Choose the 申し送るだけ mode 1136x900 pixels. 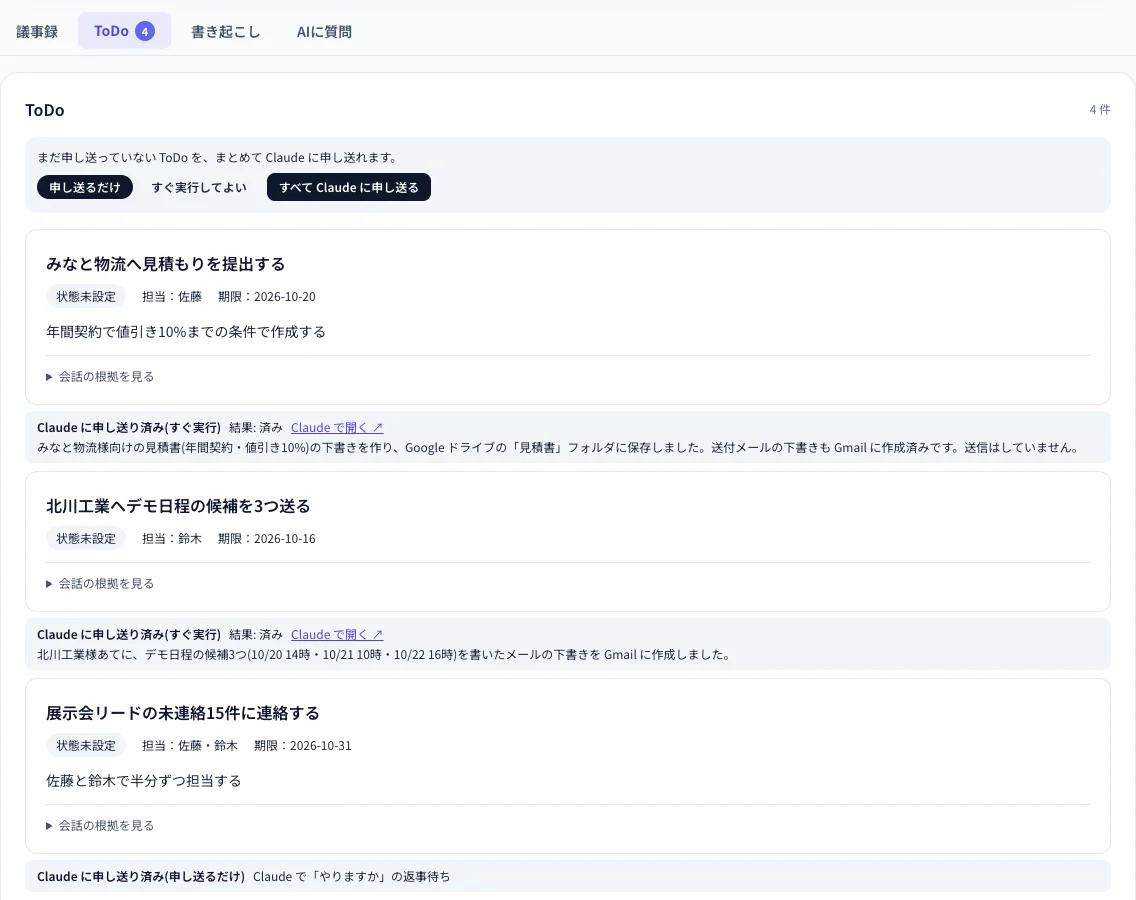click(x=85, y=187)
